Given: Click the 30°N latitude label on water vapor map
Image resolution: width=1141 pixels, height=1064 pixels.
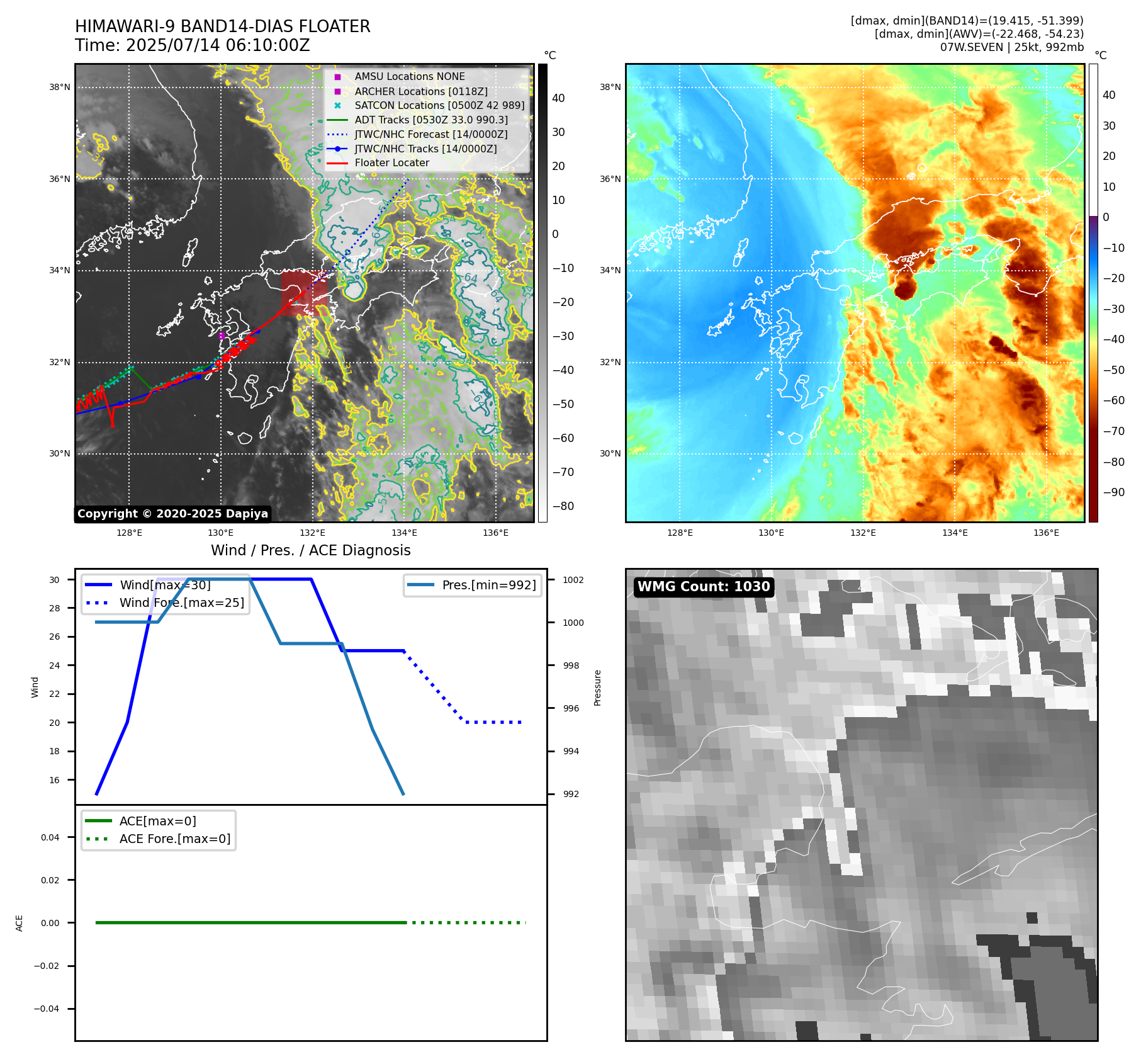Looking at the screenshot, I should point(610,453).
